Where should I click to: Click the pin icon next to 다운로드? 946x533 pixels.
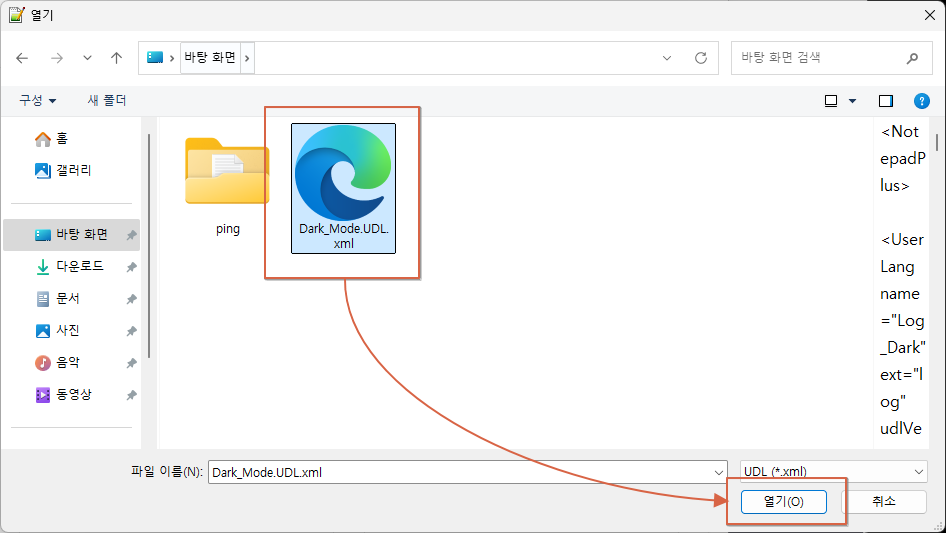(131, 267)
